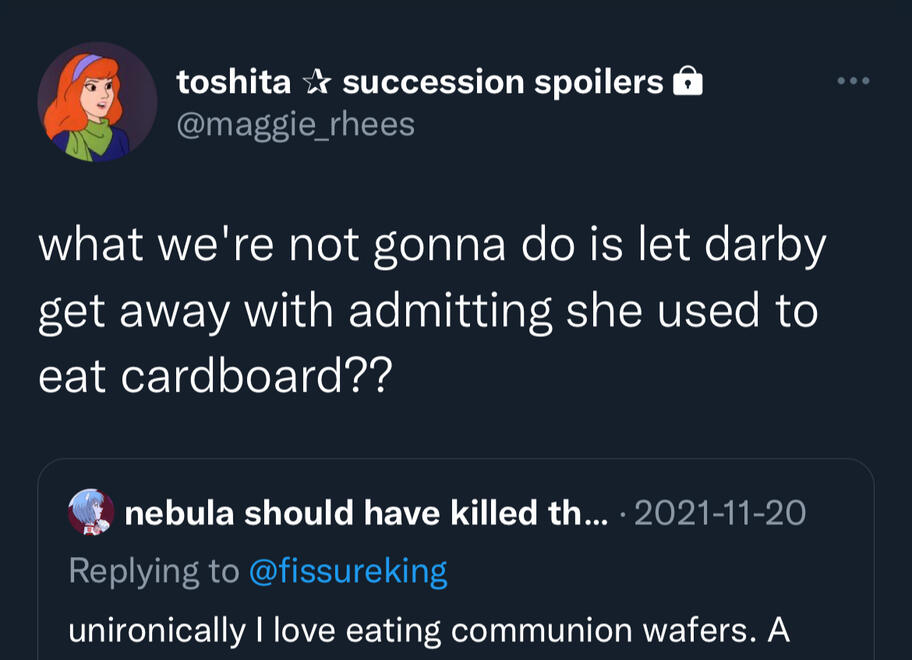The height and width of the screenshot is (660, 912).
Task: Click 'succession spoilers' in the display name
Action: pos(502,83)
